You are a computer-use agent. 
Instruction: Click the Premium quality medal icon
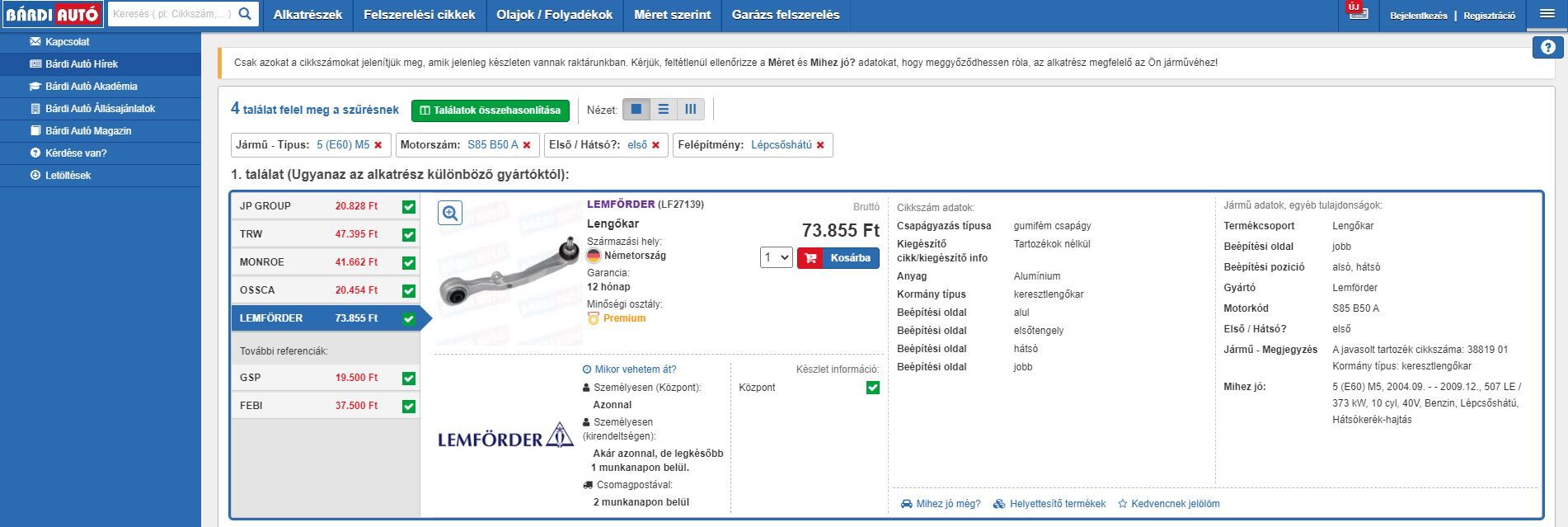coord(593,318)
